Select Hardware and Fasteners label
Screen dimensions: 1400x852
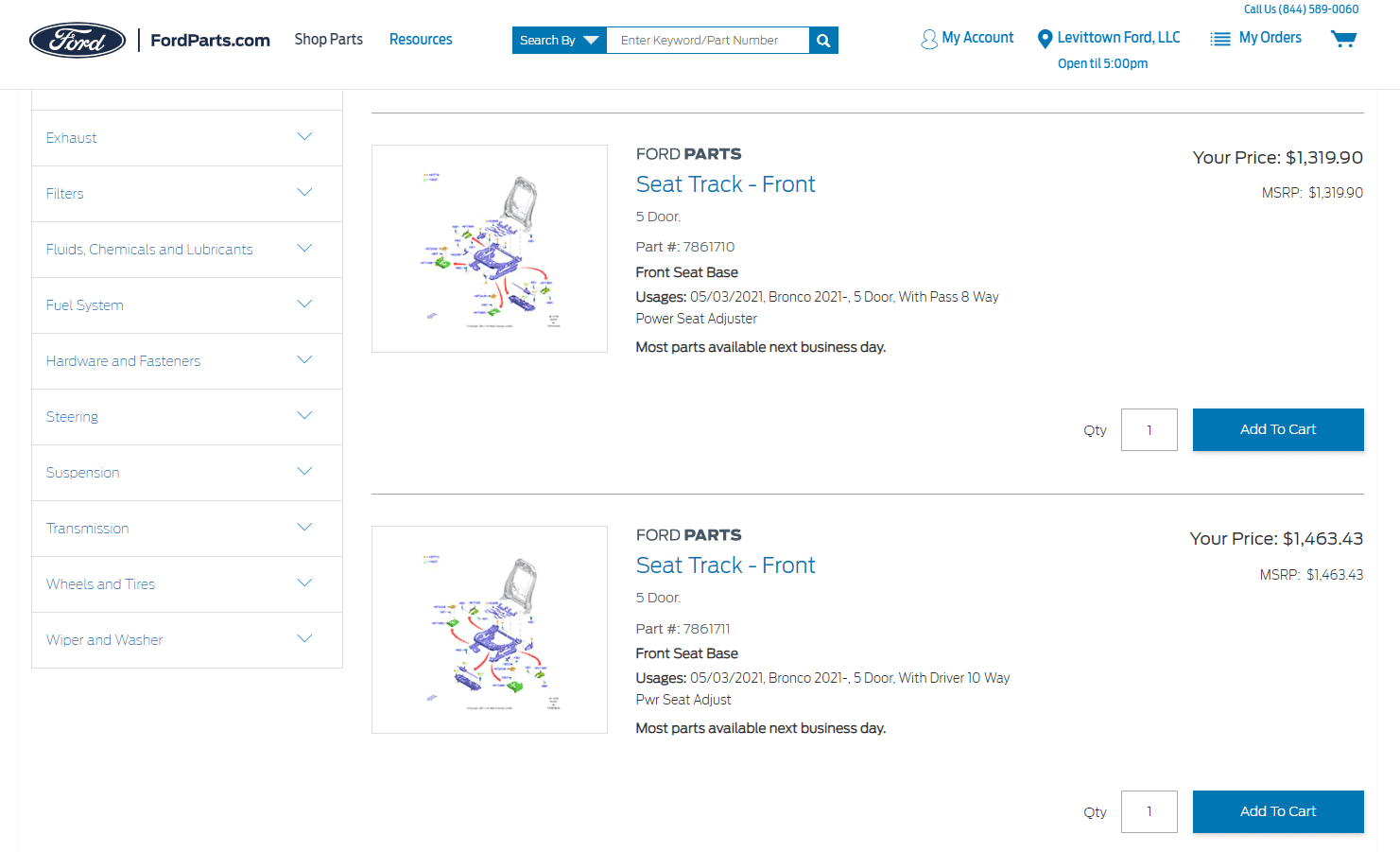124,361
